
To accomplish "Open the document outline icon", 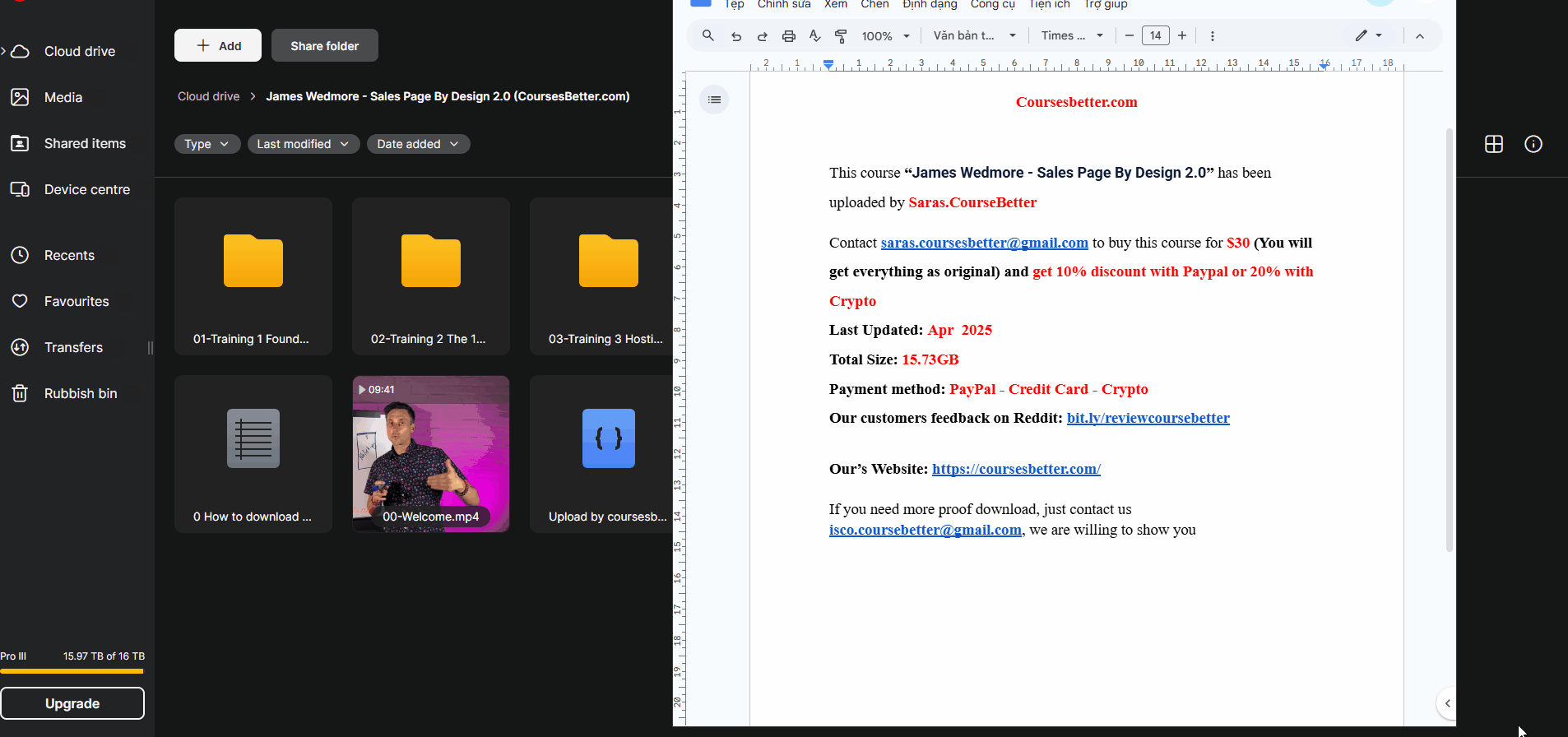I will 714,100.
